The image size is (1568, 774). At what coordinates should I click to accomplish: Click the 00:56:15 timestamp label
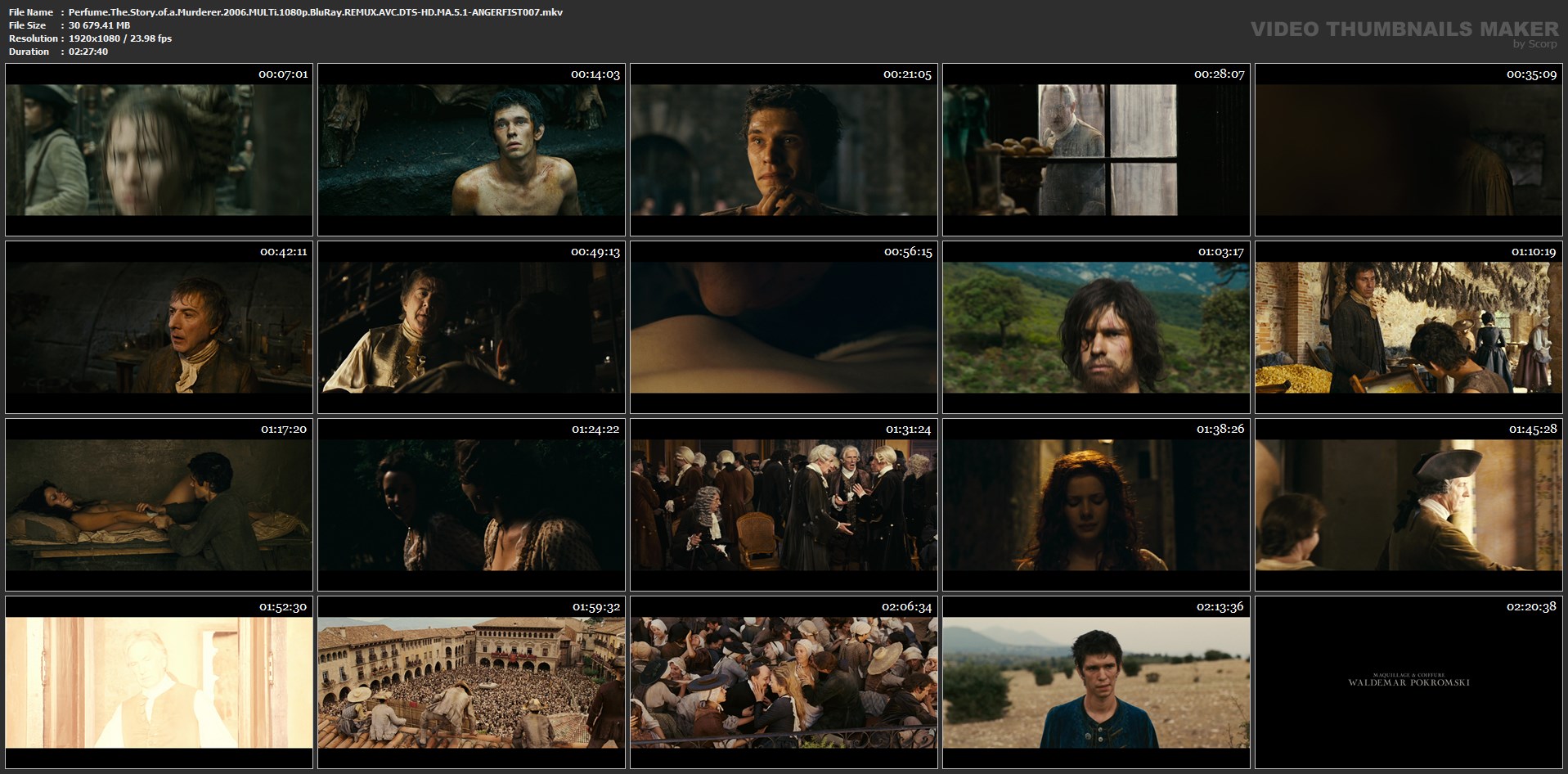click(907, 252)
